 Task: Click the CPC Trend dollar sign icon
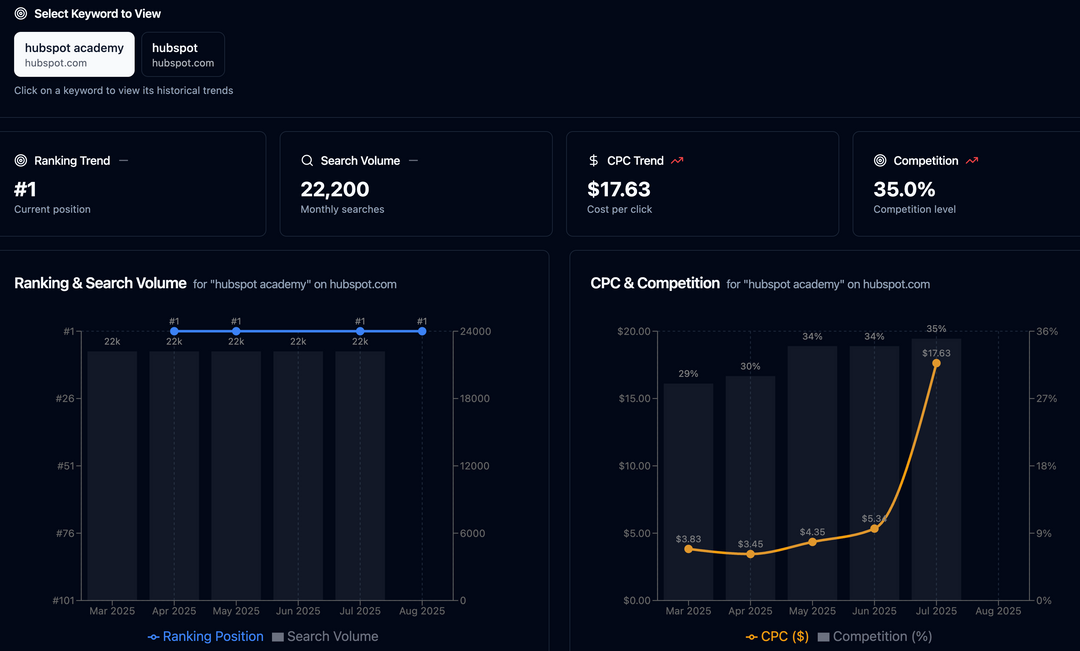coord(594,161)
